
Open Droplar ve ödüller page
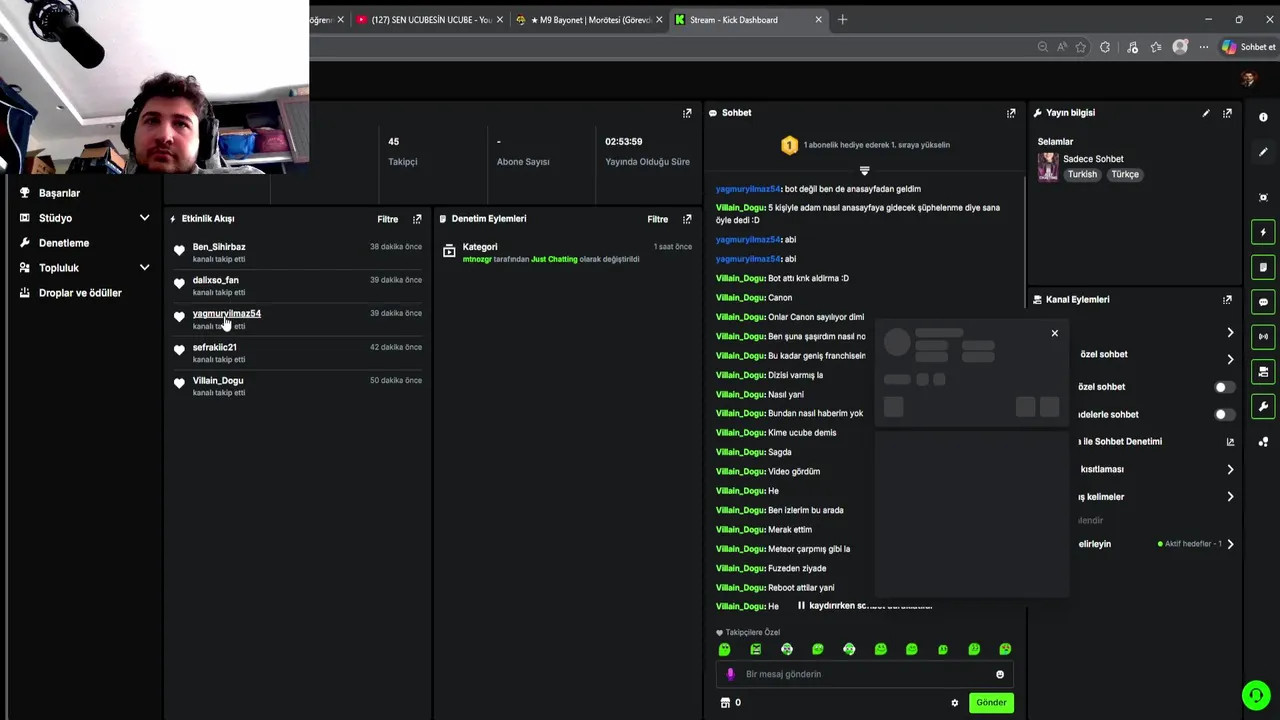coord(80,293)
